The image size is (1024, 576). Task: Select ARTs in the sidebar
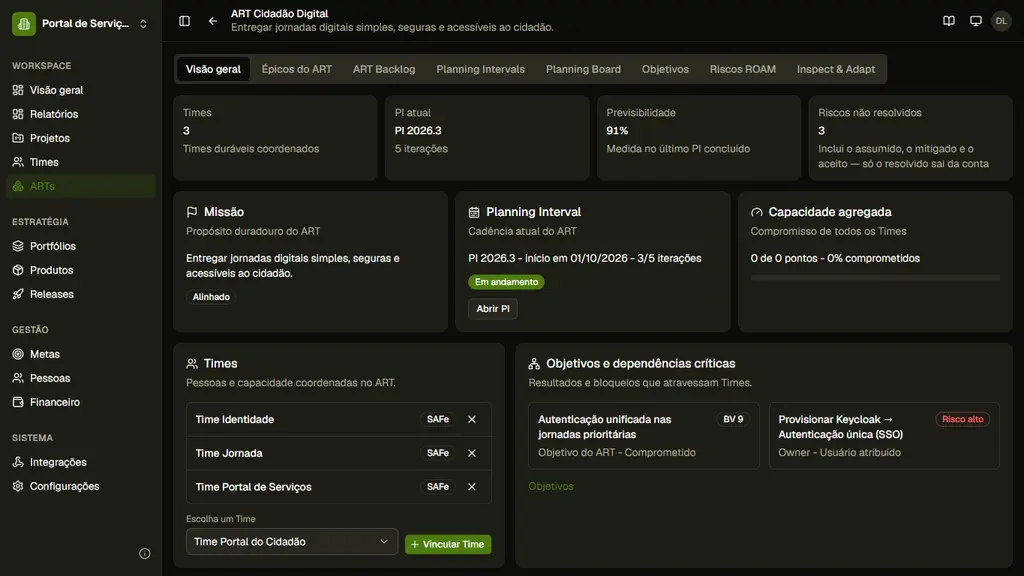(81, 186)
